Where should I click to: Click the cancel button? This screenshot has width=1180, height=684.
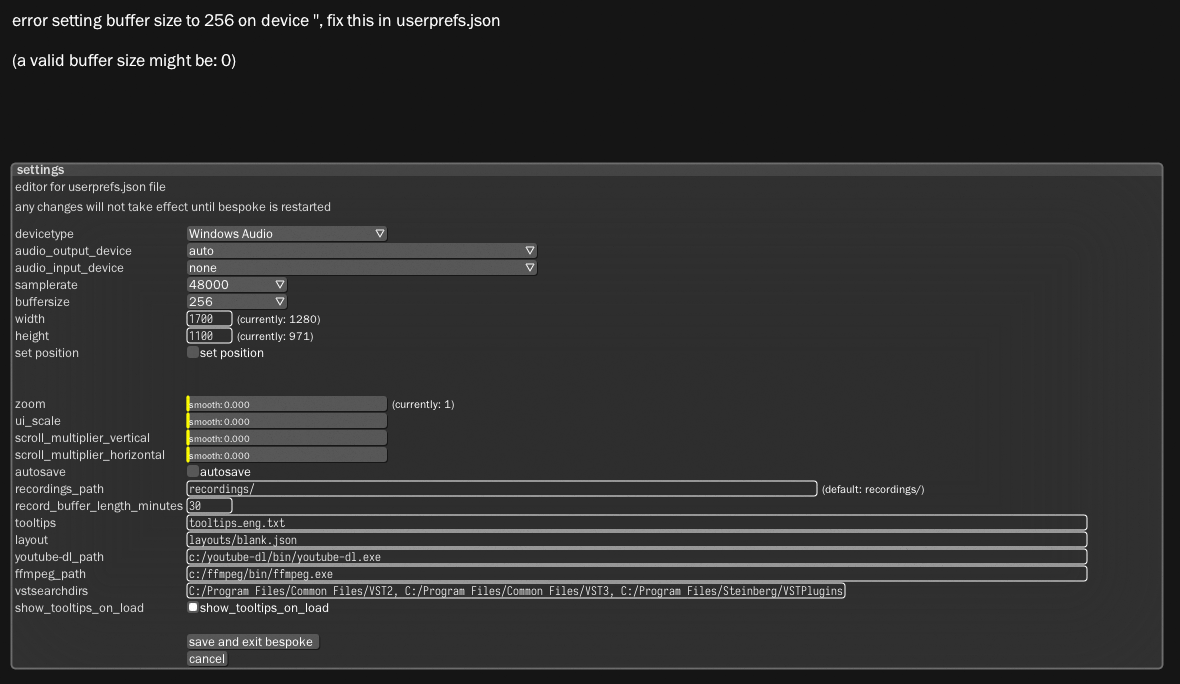(207, 658)
